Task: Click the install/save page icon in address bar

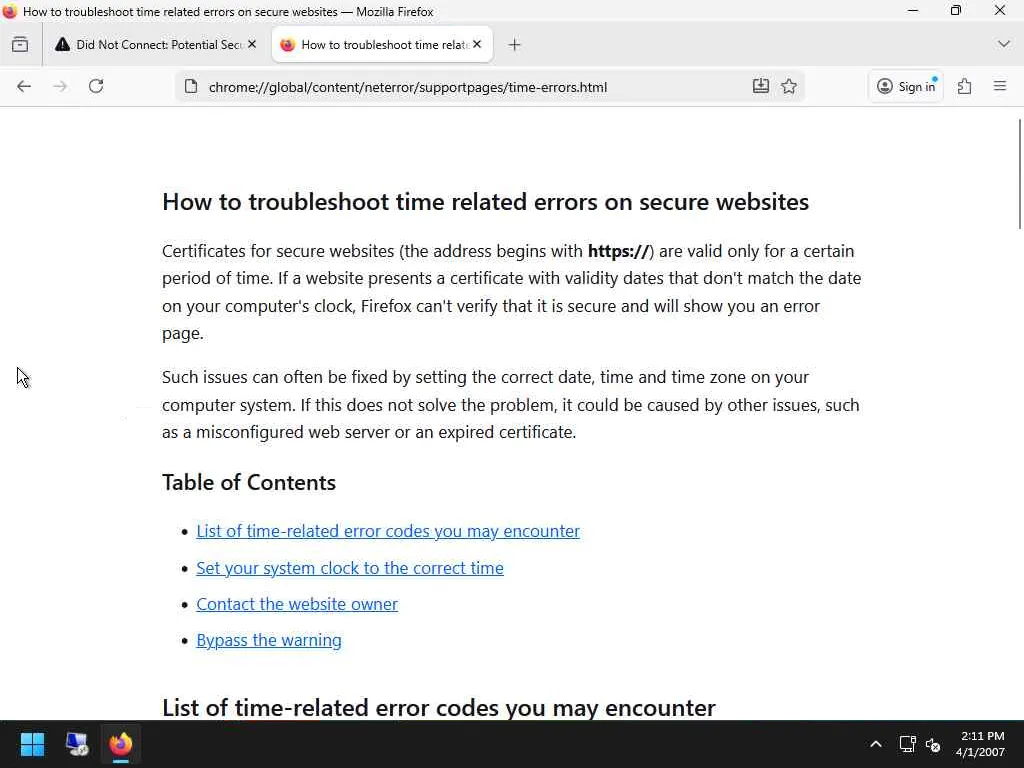Action: click(761, 86)
